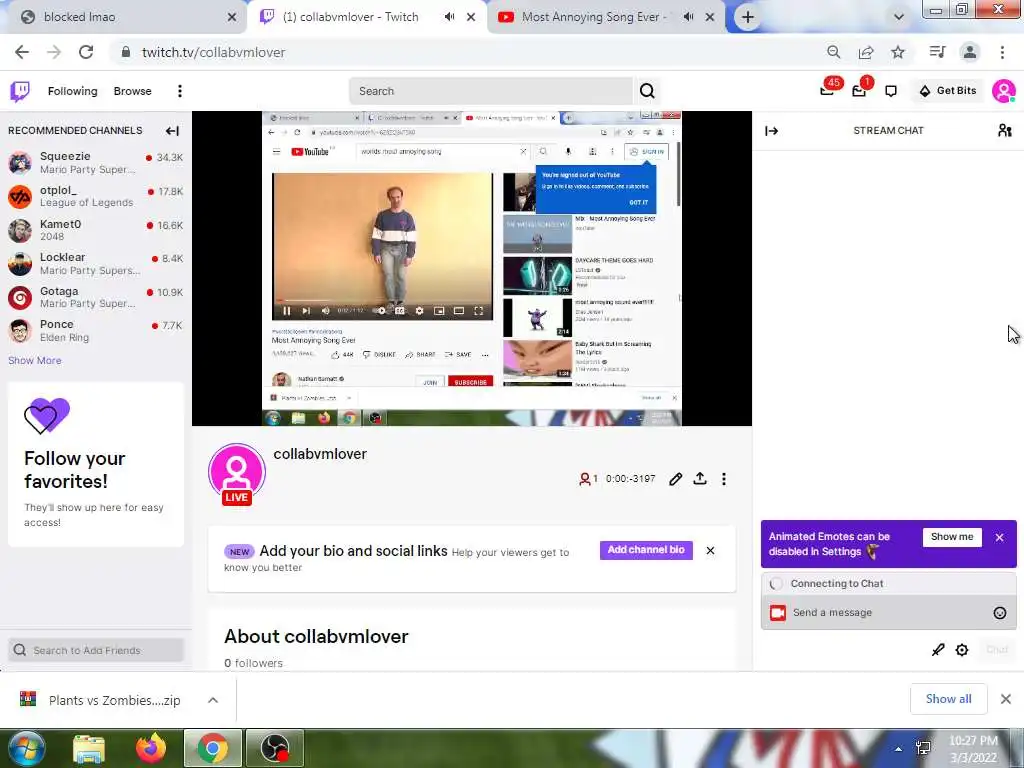Go back in Chrome browser

pos(22,52)
